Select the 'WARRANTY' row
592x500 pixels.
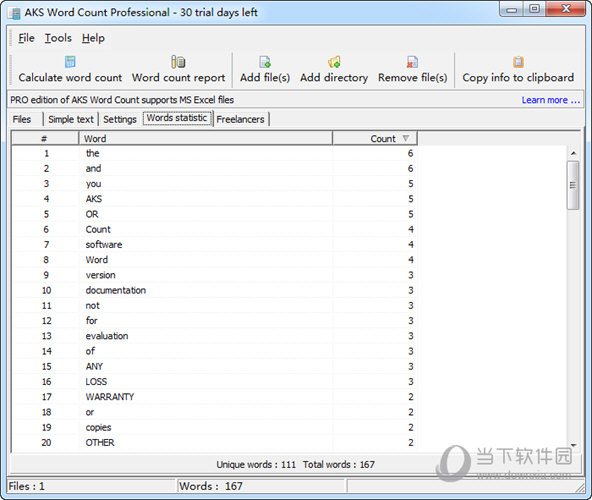point(214,397)
